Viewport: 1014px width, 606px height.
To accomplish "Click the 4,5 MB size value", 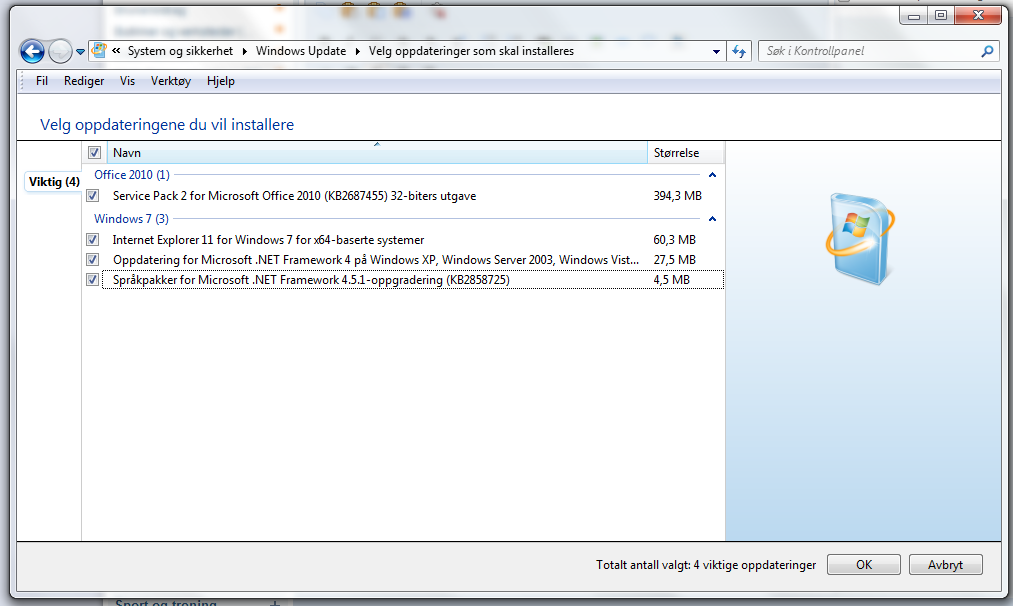I will [x=671, y=279].
